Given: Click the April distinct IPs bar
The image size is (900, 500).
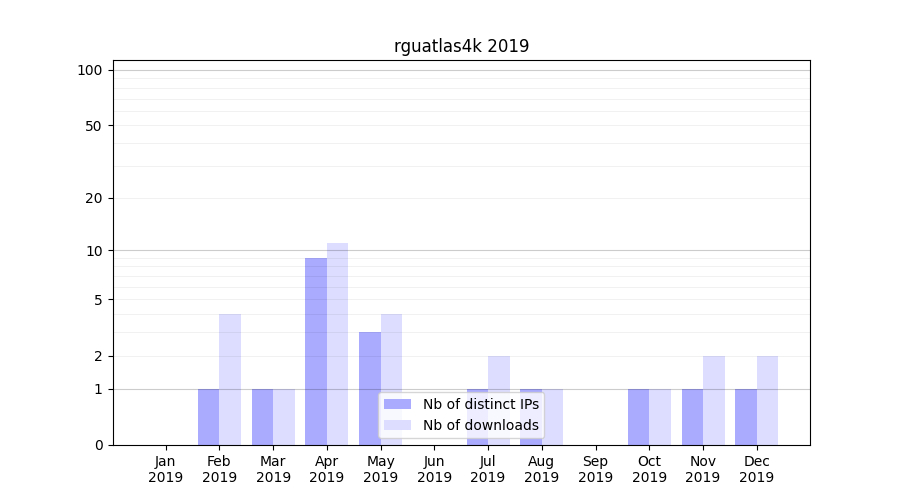Looking at the screenshot, I should click(x=316, y=351).
